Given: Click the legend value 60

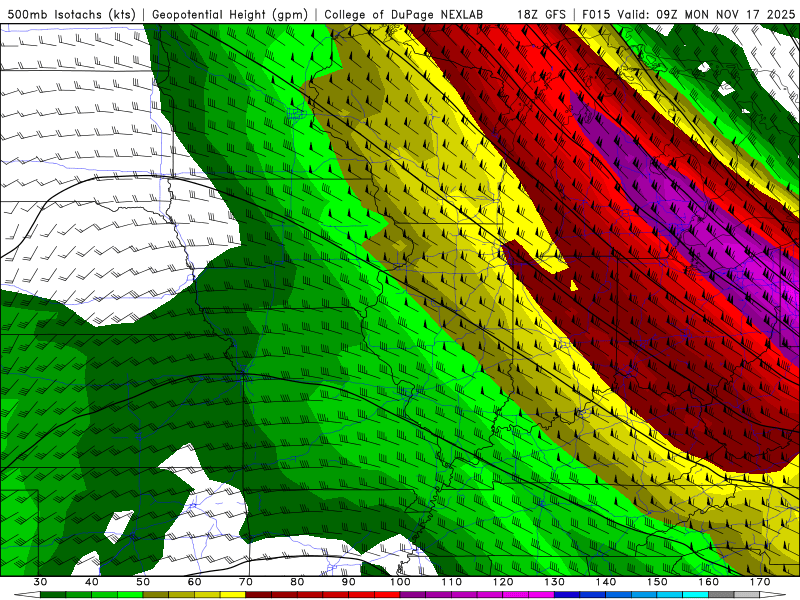Looking at the screenshot, I should pyautogui.click(x=194, y=582).
